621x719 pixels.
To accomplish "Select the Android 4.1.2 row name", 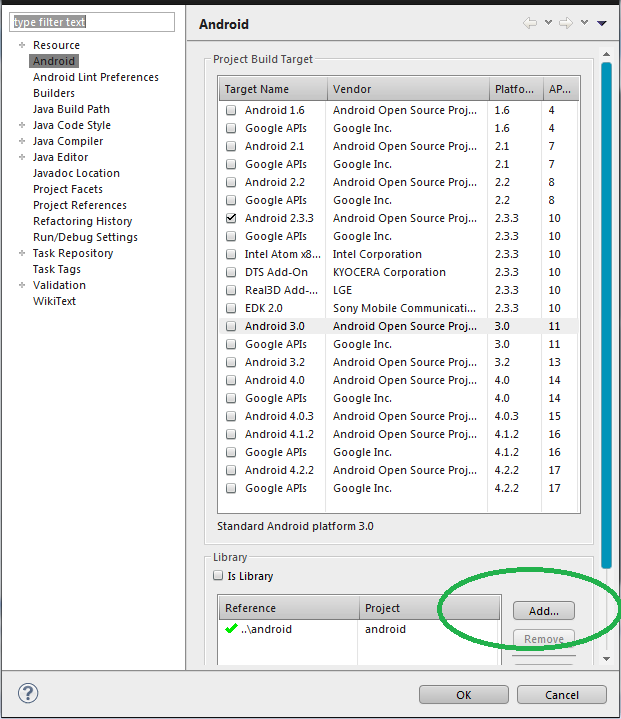I will click(x=279, y=434).
